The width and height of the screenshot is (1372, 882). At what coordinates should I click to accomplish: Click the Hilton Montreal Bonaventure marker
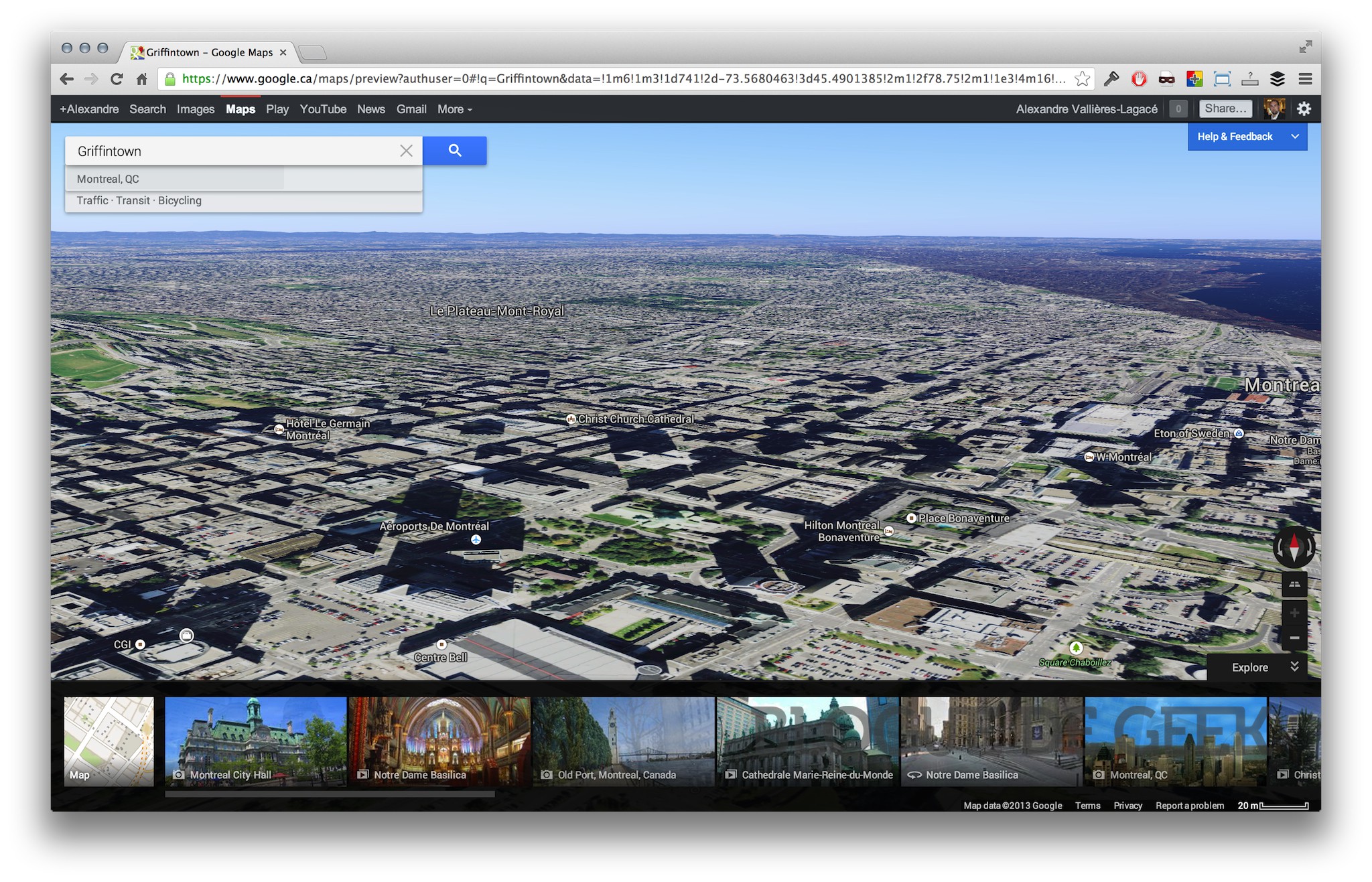pos(889,531)
